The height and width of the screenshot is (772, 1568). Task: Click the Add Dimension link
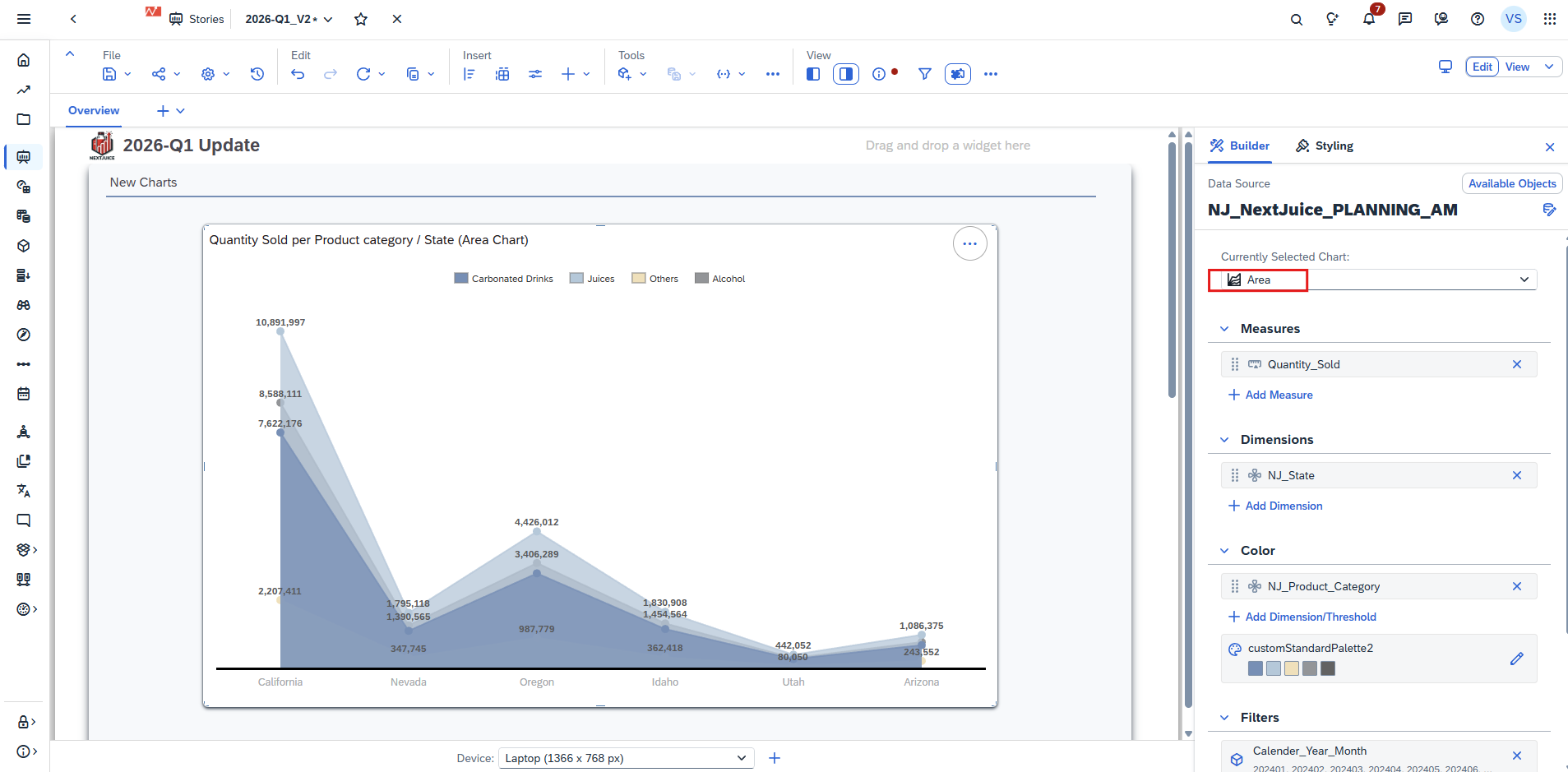(x=1275, y=506)
